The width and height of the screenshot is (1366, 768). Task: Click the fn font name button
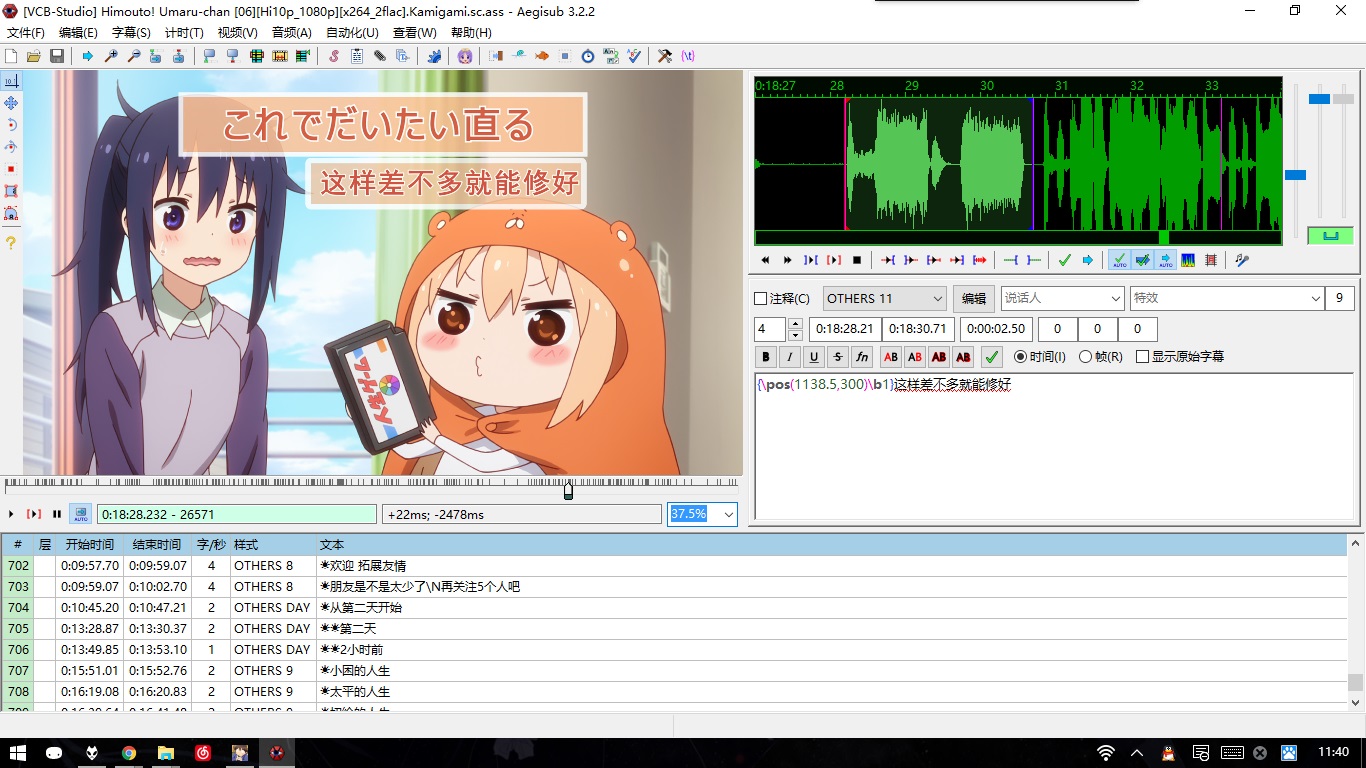862,356
